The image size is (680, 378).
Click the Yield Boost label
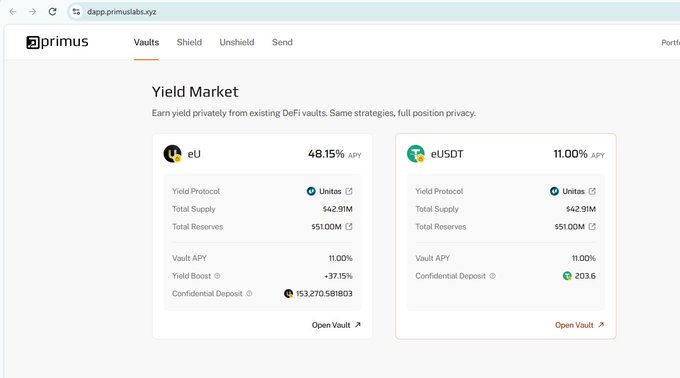191,276
